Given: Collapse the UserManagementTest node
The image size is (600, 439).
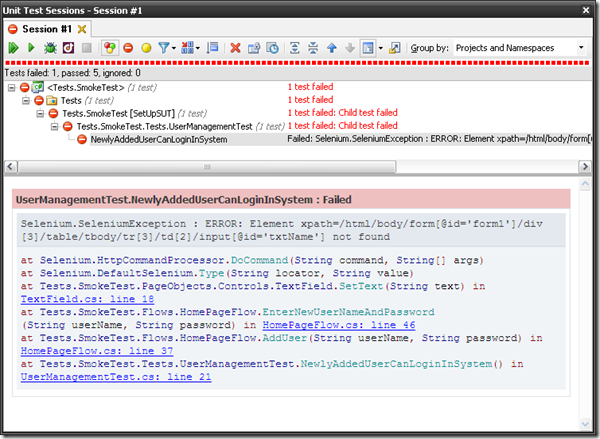Looking at the screenshot, I should click(54, 126).
